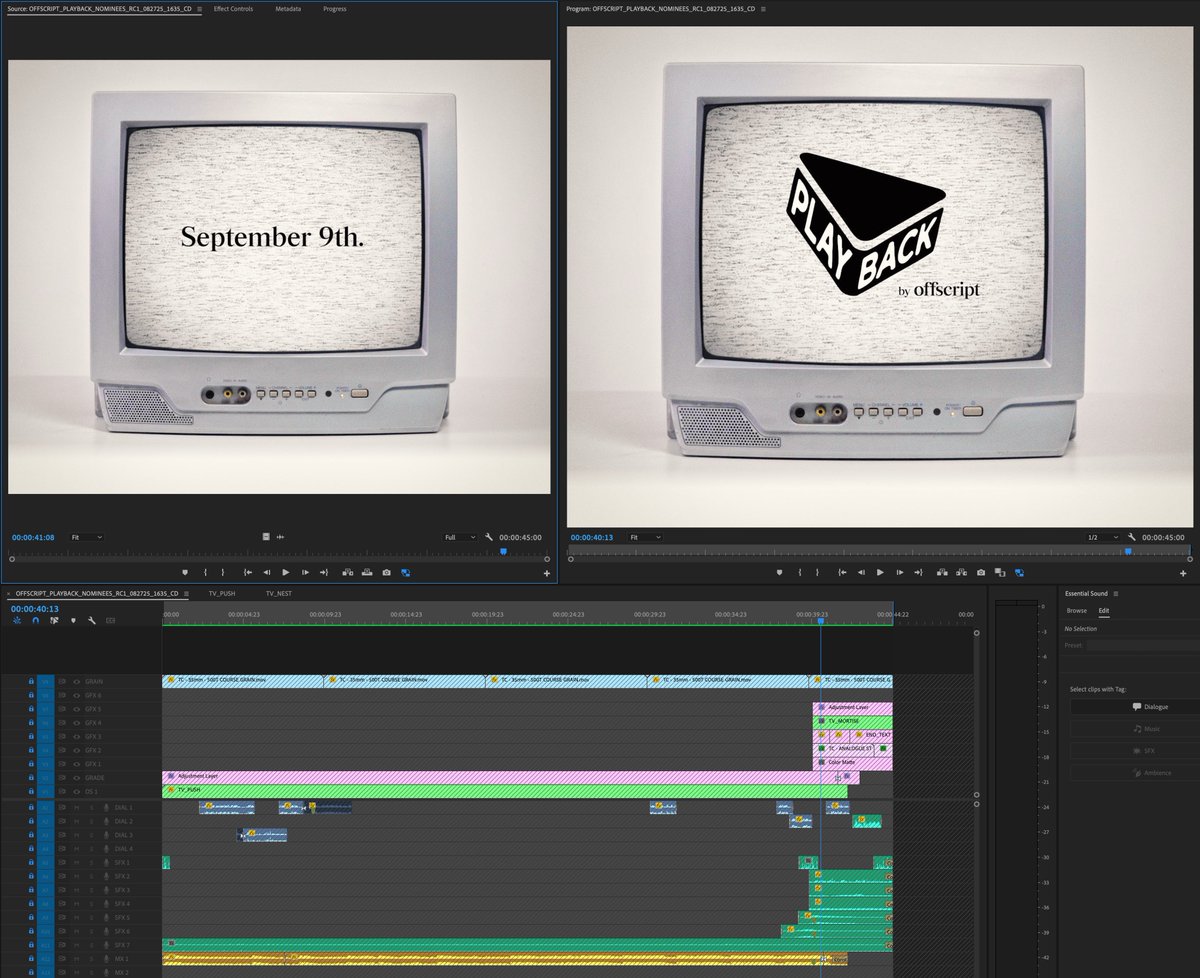Go to In point in Source monitor
Image resolution: width=1200 pixels, height=978 pixels.
[248, 572]
